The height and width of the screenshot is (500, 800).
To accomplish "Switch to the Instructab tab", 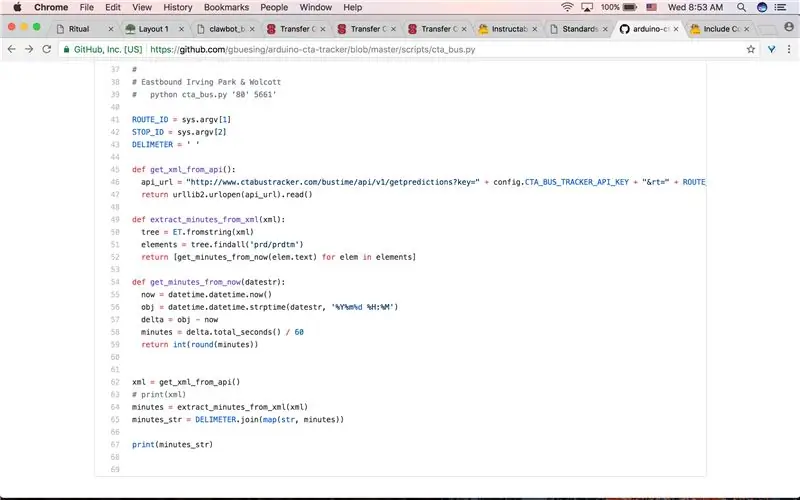I will [509, 29].
